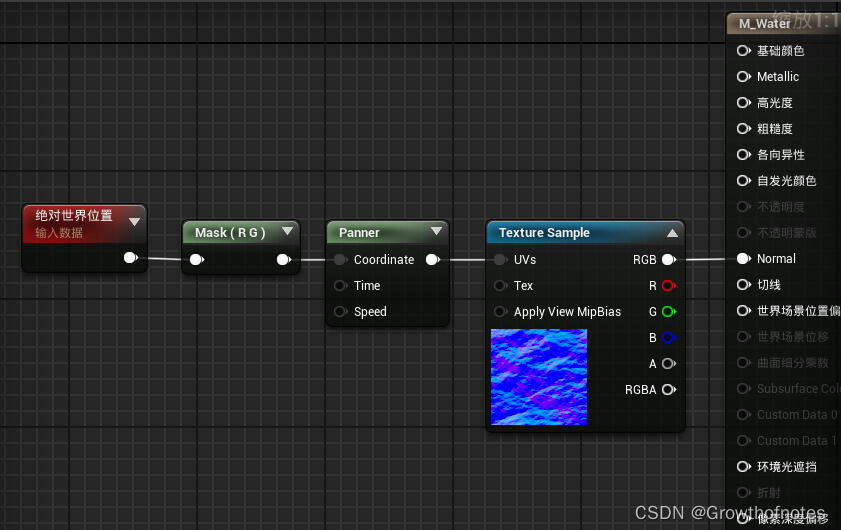Select the M_Water result node header
The height and width of the screenshot is (530, 841).
tap(784, 24)
